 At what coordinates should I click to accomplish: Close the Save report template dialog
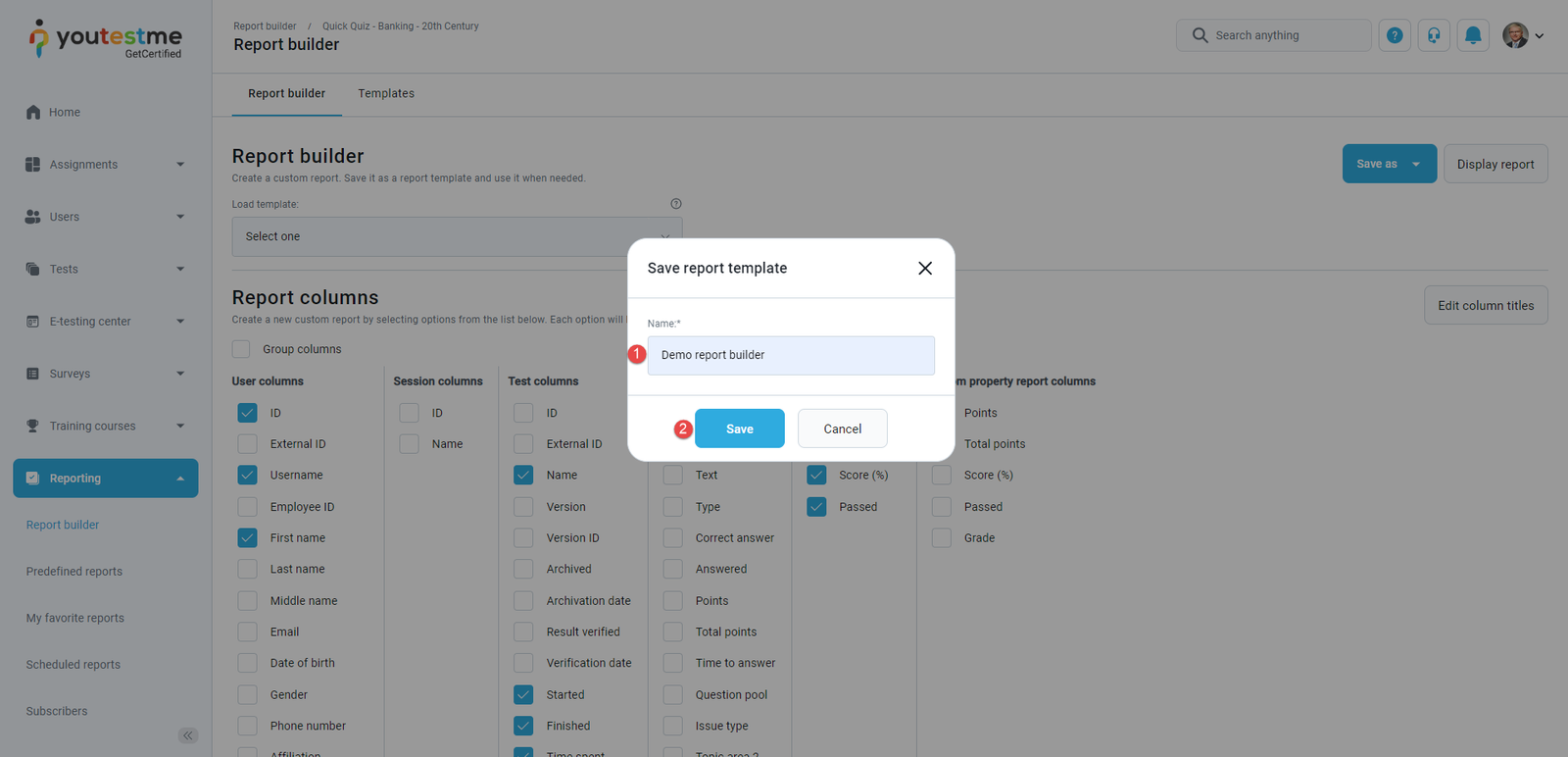[x=924, y=269]
